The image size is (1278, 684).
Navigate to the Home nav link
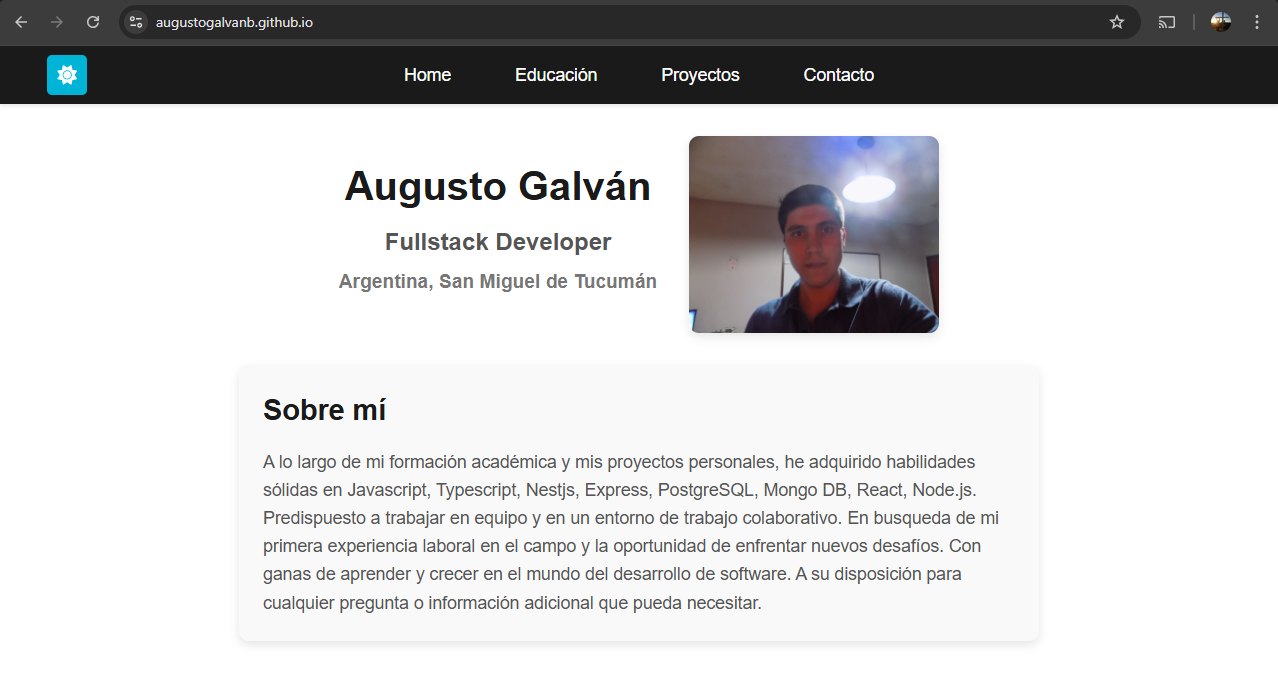point(427,75)
